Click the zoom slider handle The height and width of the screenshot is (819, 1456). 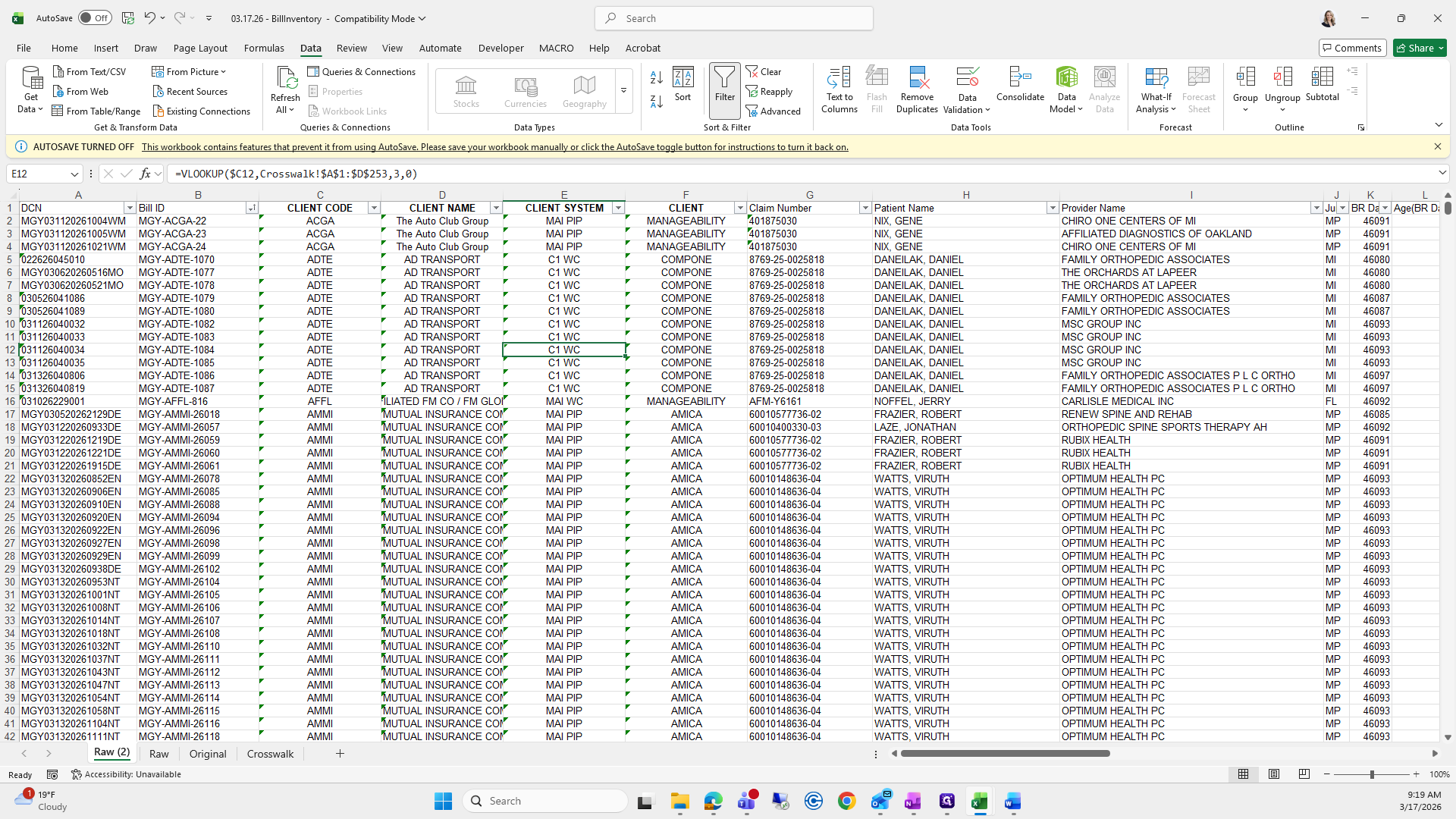click(1371, 774)
